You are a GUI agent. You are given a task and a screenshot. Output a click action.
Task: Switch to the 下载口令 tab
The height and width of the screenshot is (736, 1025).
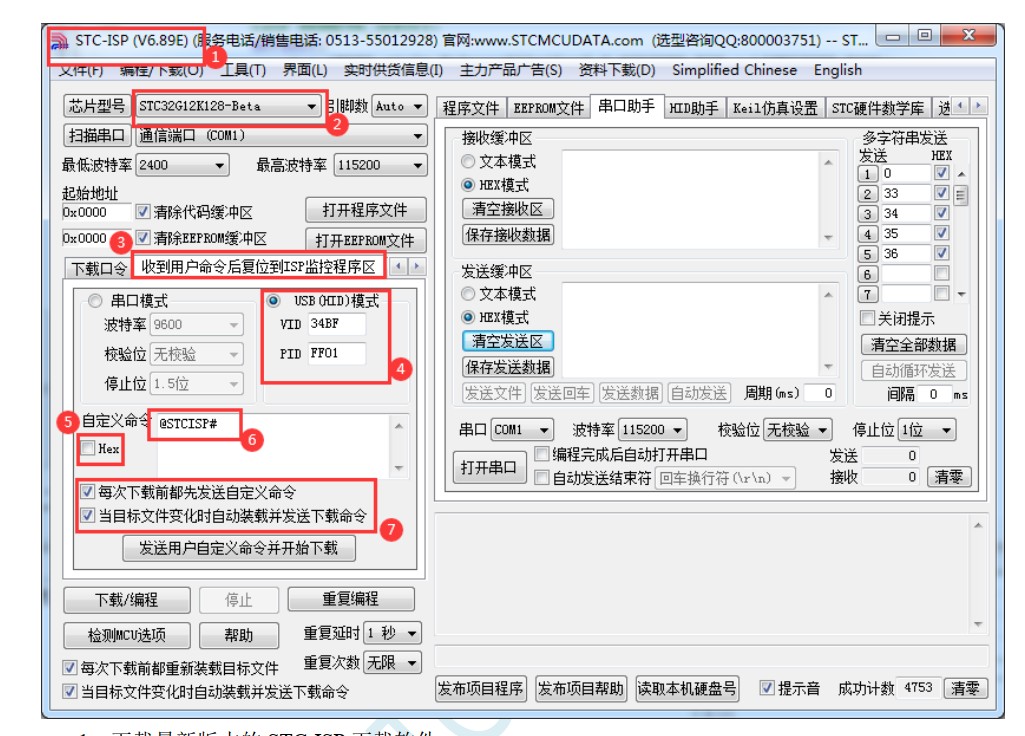click(x=99, y=269)
